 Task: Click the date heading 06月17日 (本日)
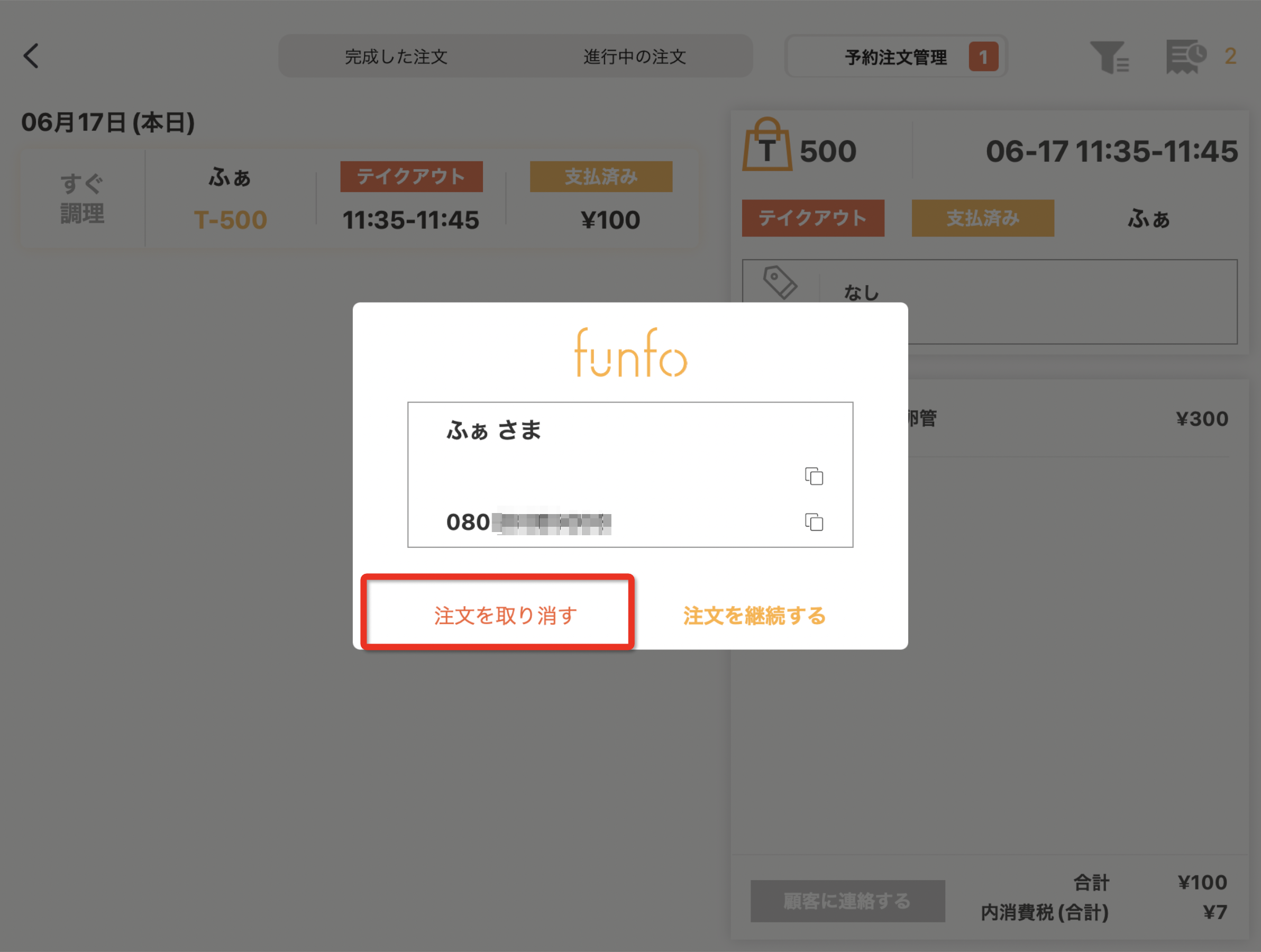click(108, 123)
